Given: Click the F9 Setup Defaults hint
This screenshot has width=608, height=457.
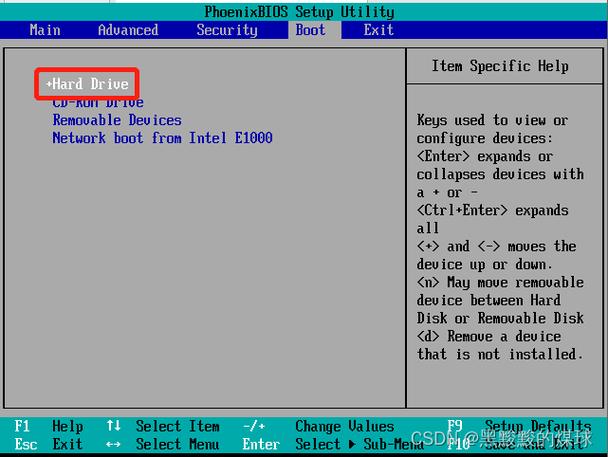Looking at the screenshot, I should tap(520, 426).
